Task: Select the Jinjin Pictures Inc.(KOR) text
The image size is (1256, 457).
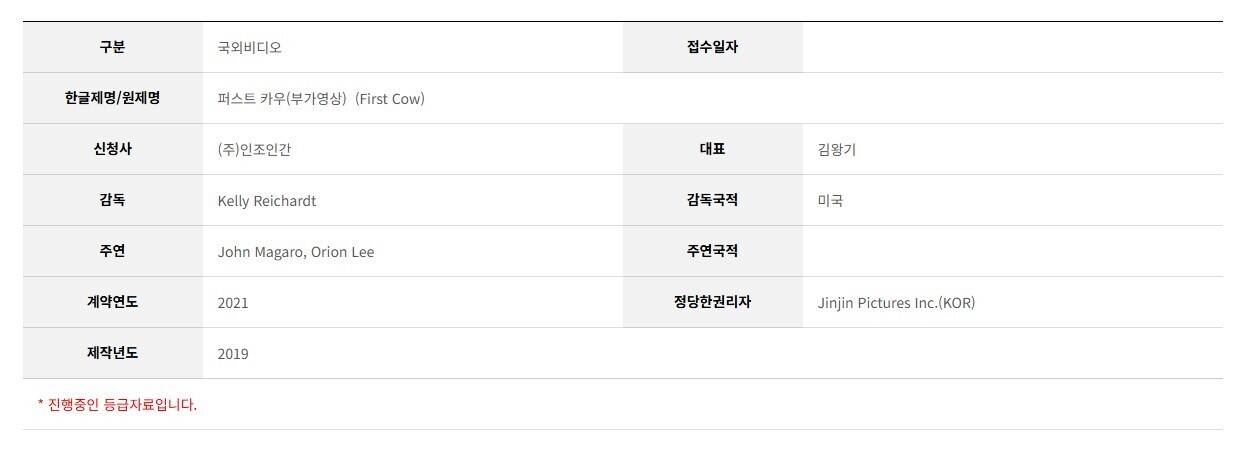Action: tap(896, 303)
